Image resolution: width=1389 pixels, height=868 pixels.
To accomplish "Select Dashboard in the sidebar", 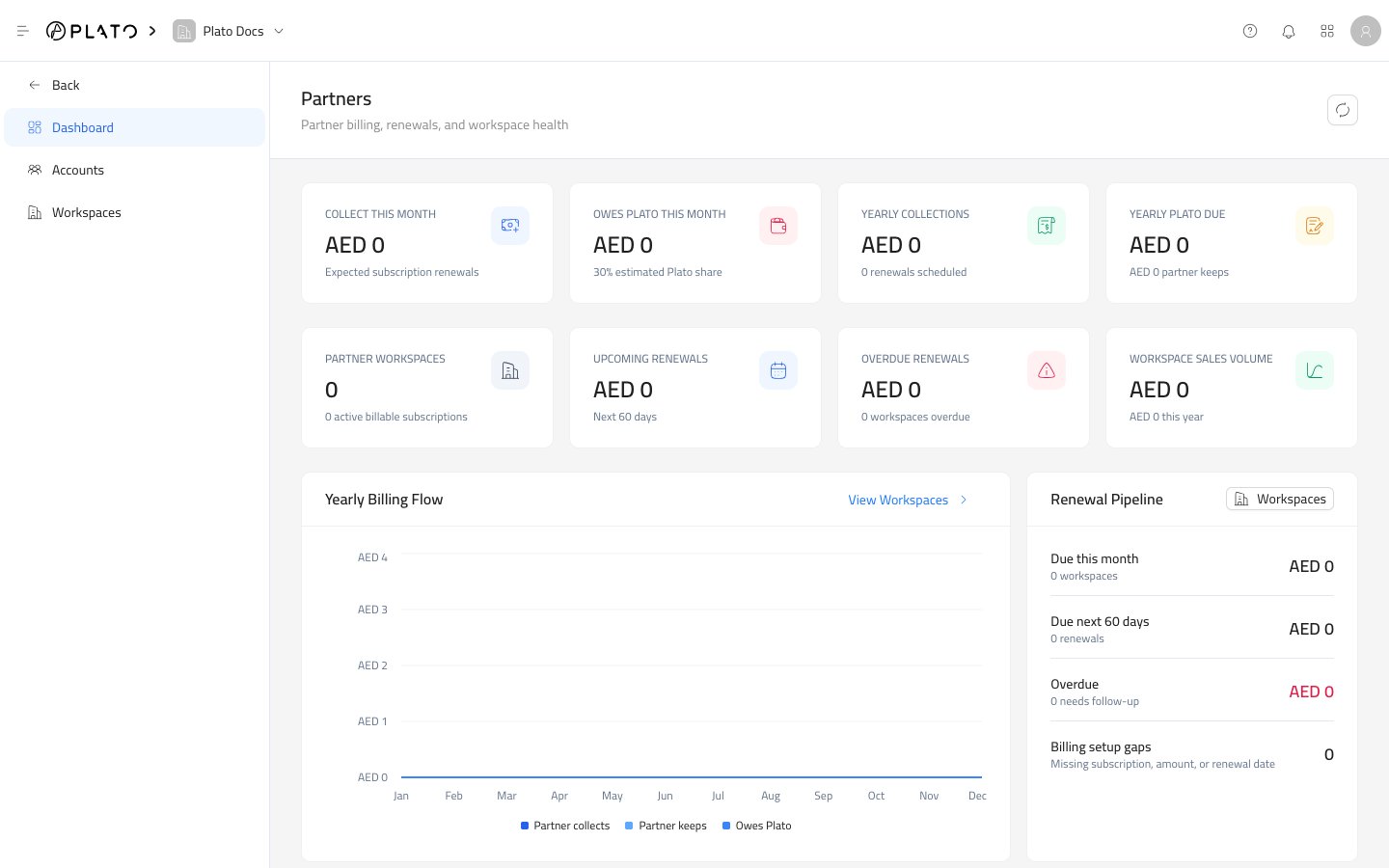I will point(135,127).
